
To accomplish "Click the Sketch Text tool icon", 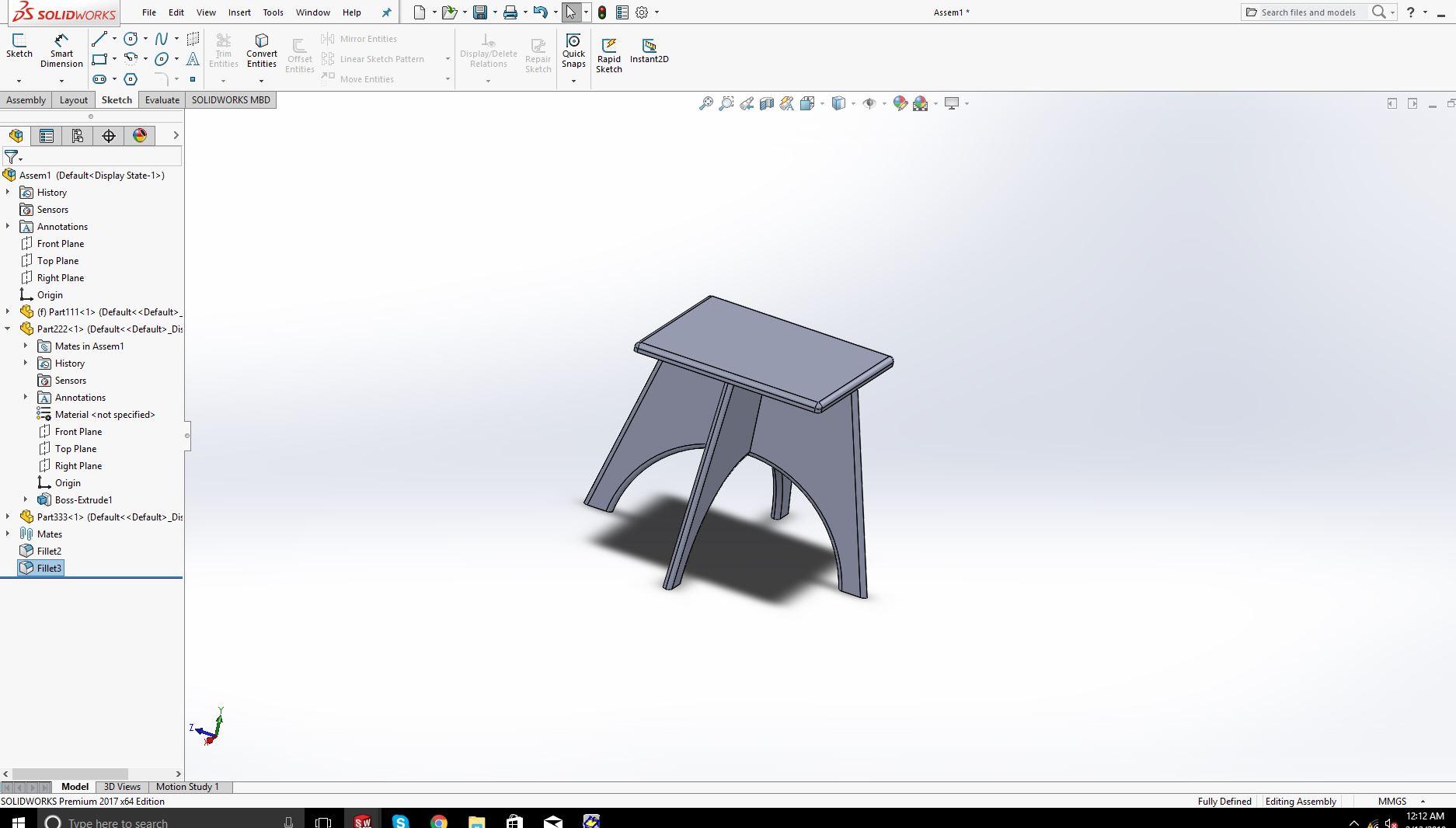I will click(193, 59).
